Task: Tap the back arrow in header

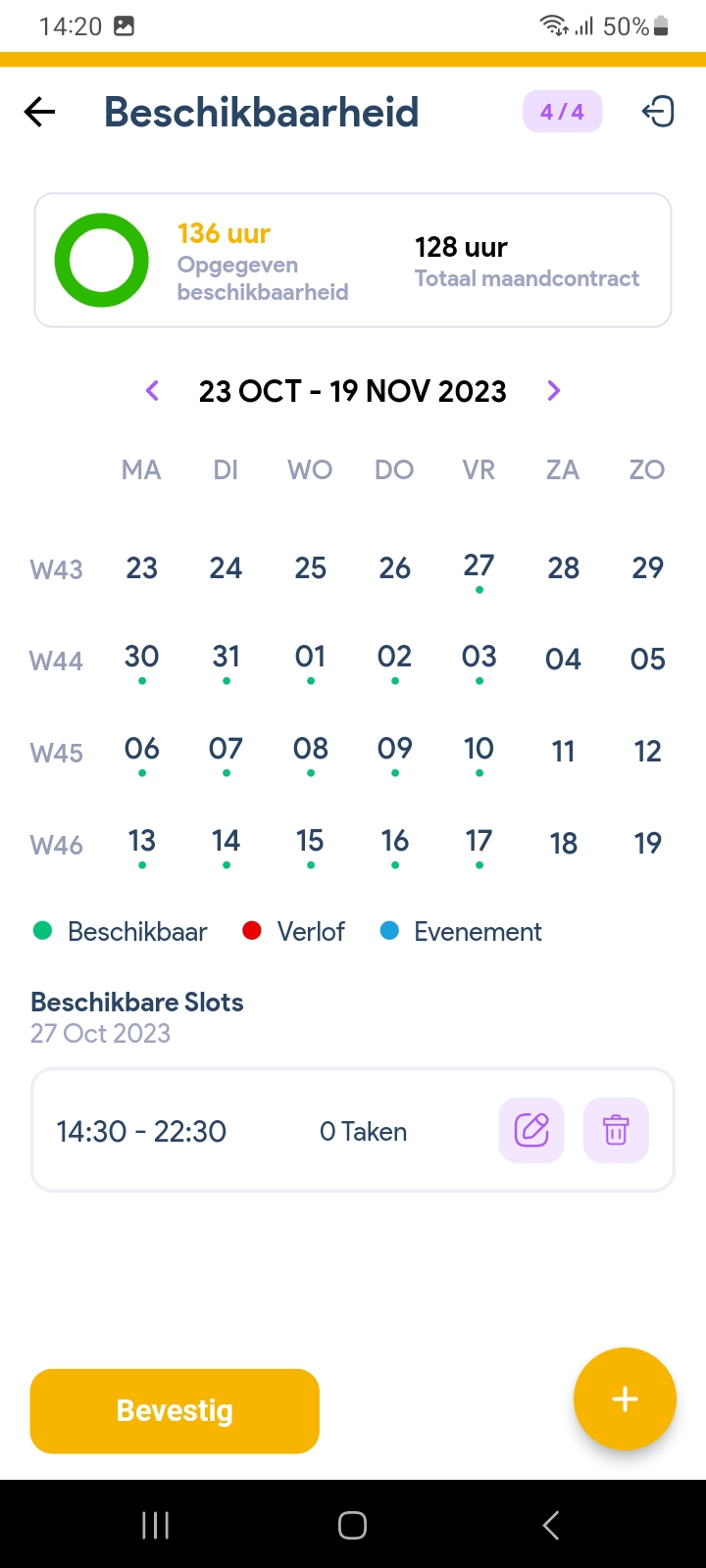Action: (40, 113)
